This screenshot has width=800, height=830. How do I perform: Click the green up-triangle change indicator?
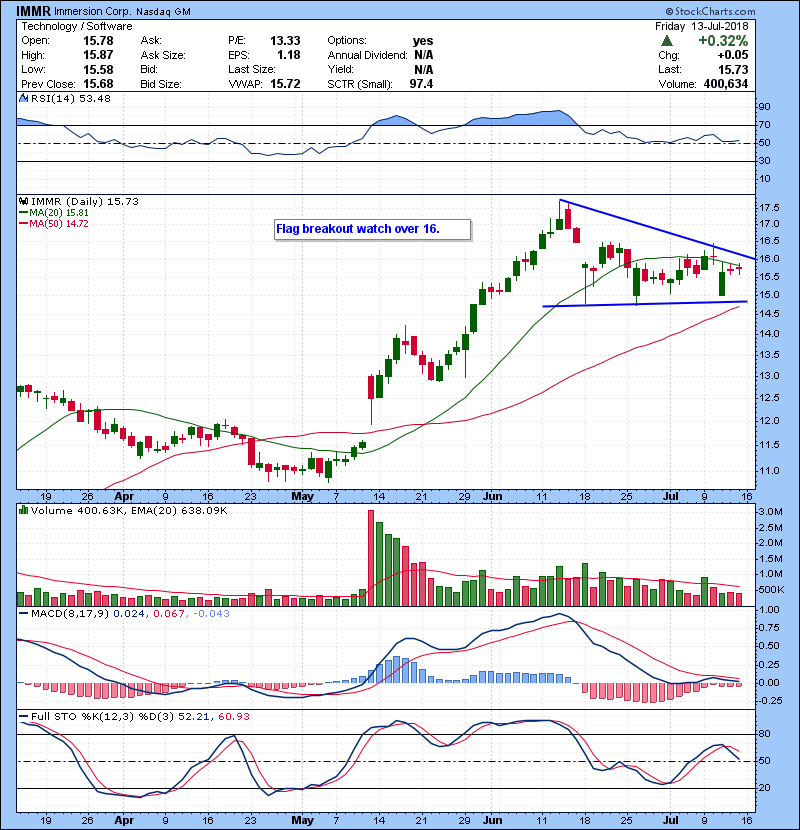[x=667, y=41]
